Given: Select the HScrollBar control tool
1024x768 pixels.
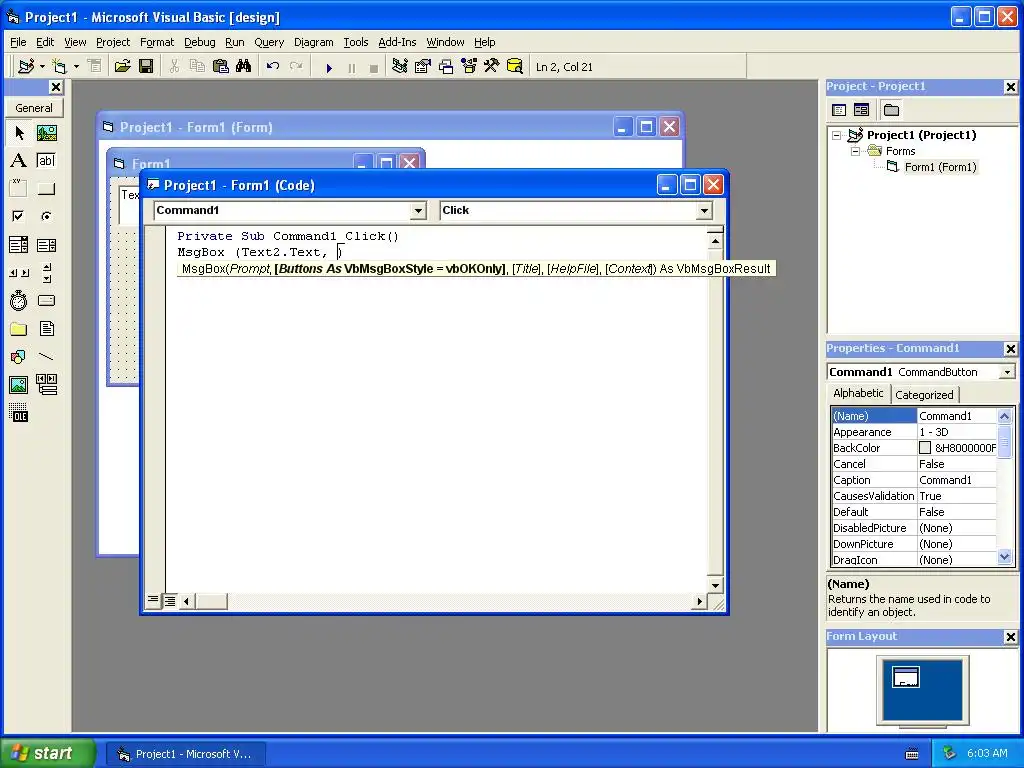Looking at the screenshot, I should [19, 273].
